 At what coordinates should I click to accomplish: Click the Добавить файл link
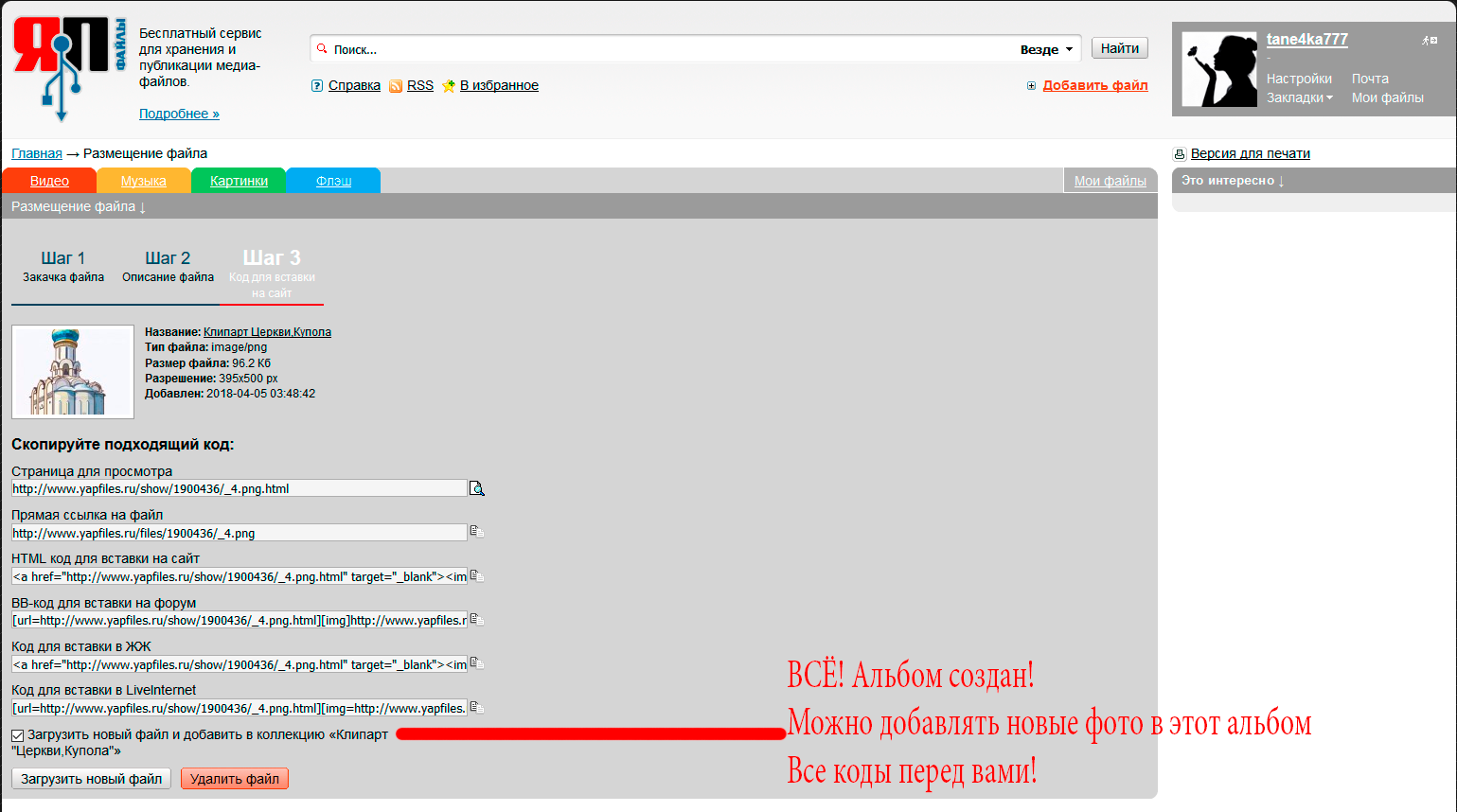point(1094,85)
